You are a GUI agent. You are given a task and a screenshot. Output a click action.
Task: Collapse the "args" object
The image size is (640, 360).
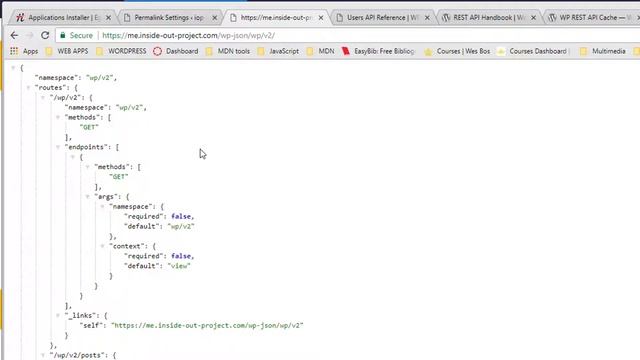[x=87, y=196]
